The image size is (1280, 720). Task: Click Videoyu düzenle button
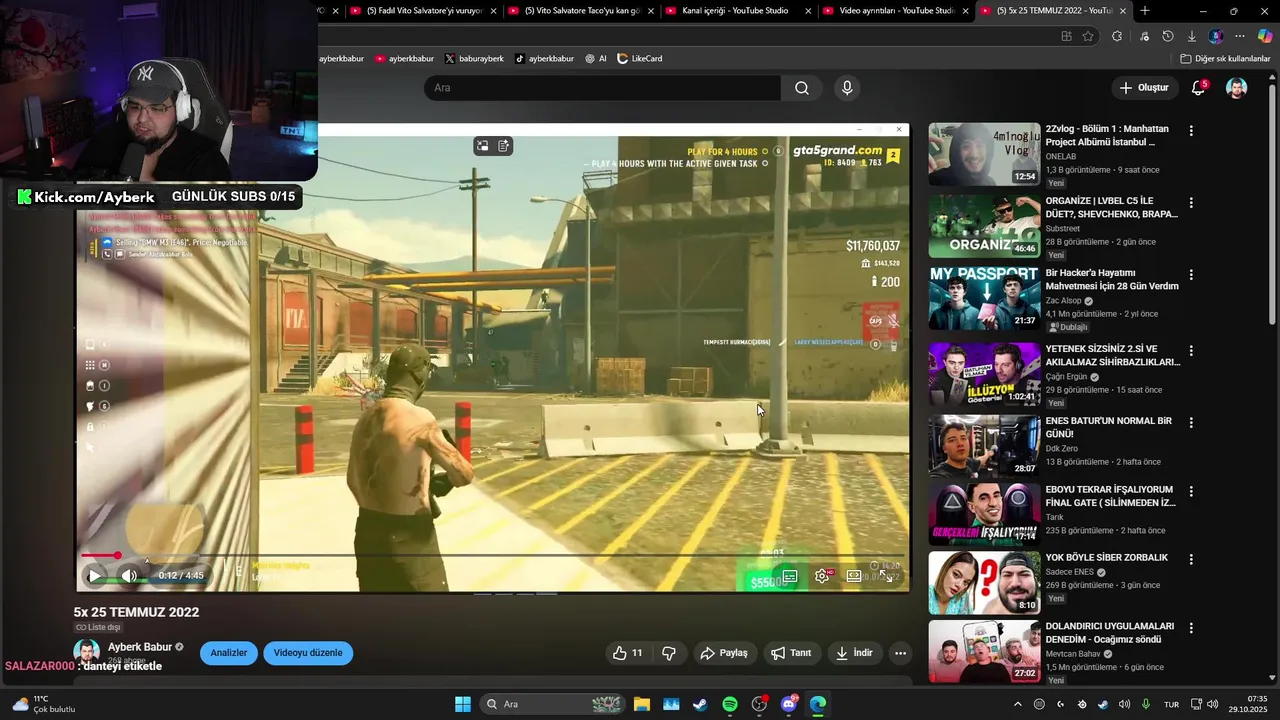tap(308, 653)
